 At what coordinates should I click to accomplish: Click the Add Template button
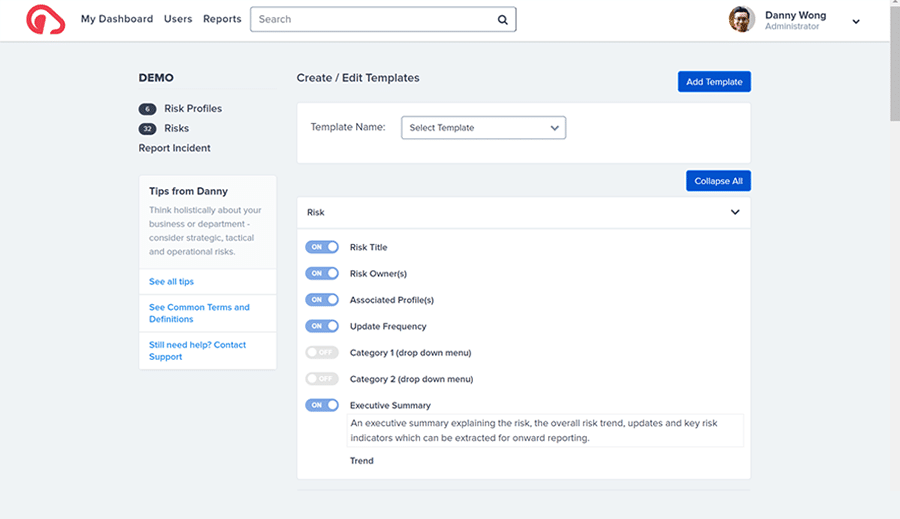tap(714, 82)
